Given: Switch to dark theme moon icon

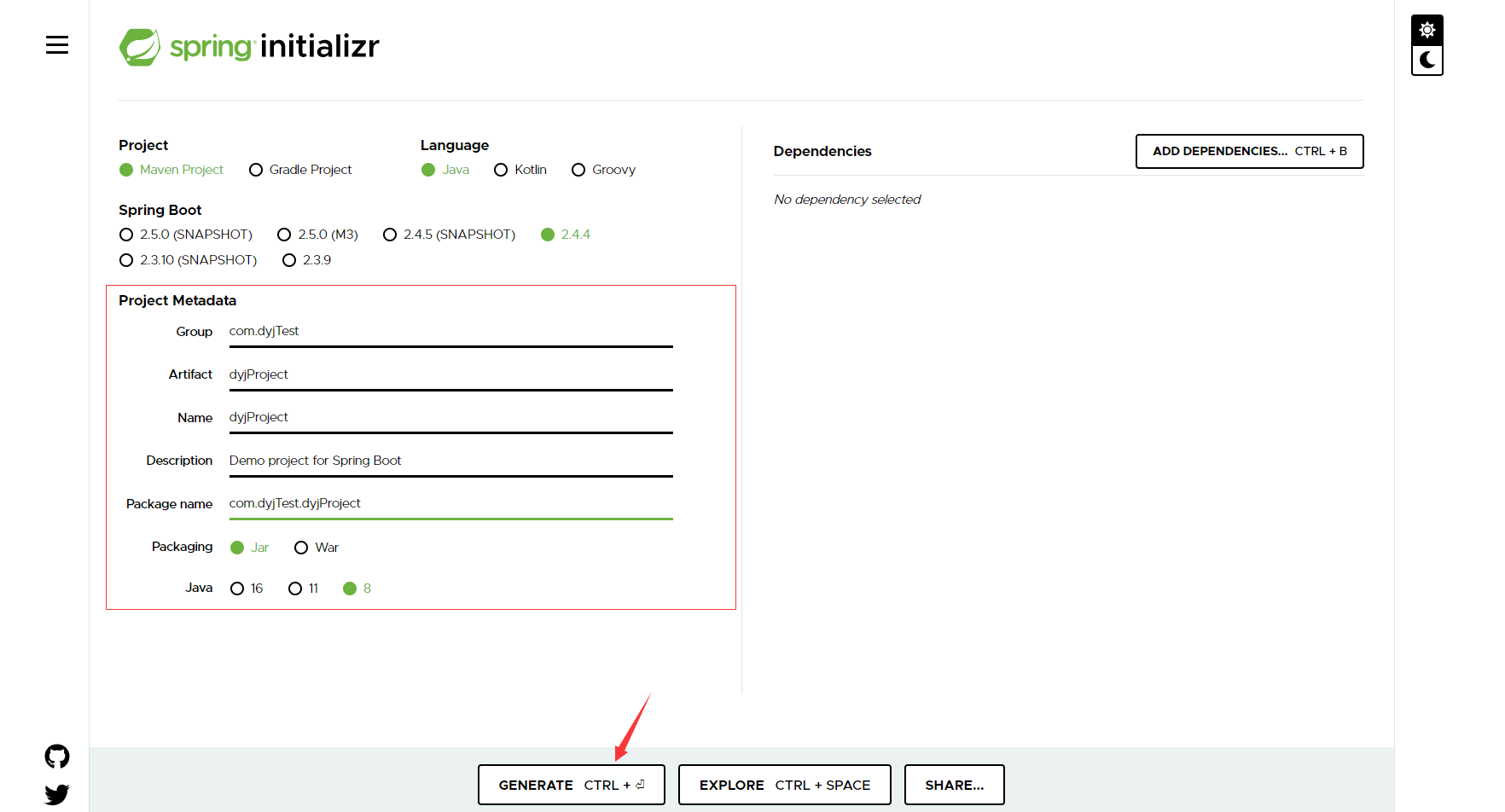Looking at the screenshot, I should click(x=1427, y=60).
